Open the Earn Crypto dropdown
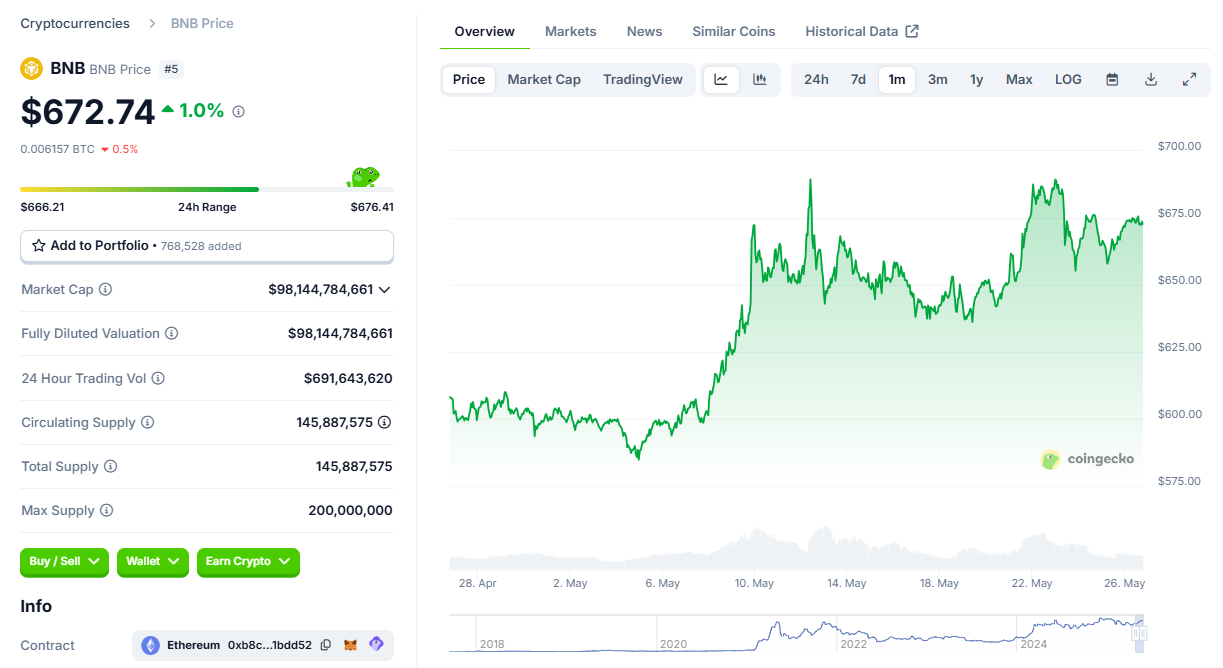Viewport: 1223px width, 668px height. click(248, 562)
